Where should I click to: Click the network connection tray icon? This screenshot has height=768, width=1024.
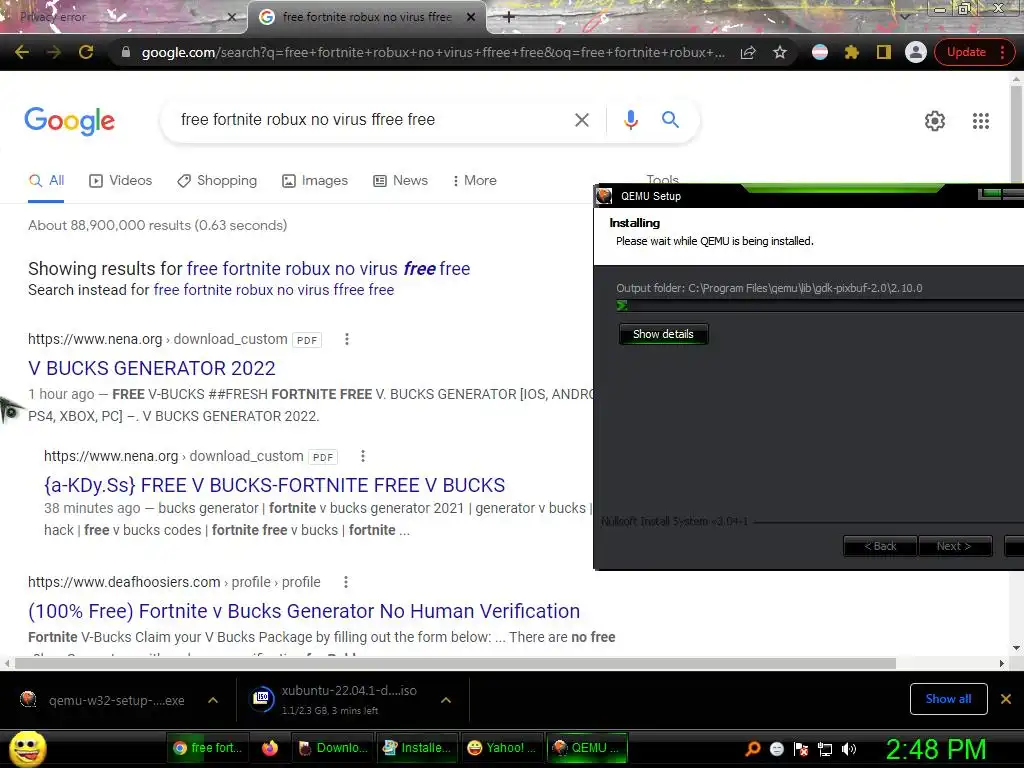click(825, 749)
